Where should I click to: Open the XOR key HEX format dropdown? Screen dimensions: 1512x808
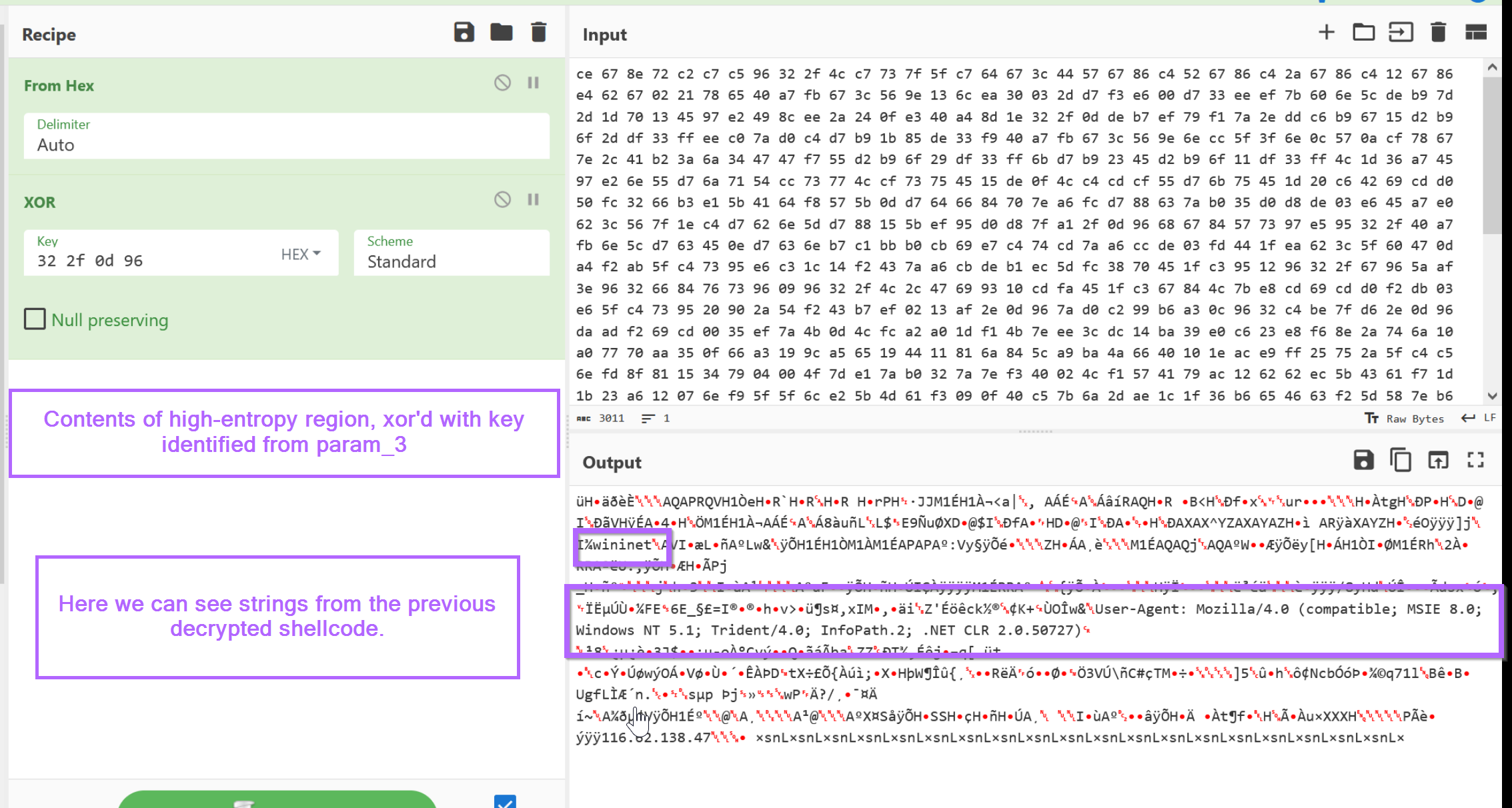click(301, 254)
